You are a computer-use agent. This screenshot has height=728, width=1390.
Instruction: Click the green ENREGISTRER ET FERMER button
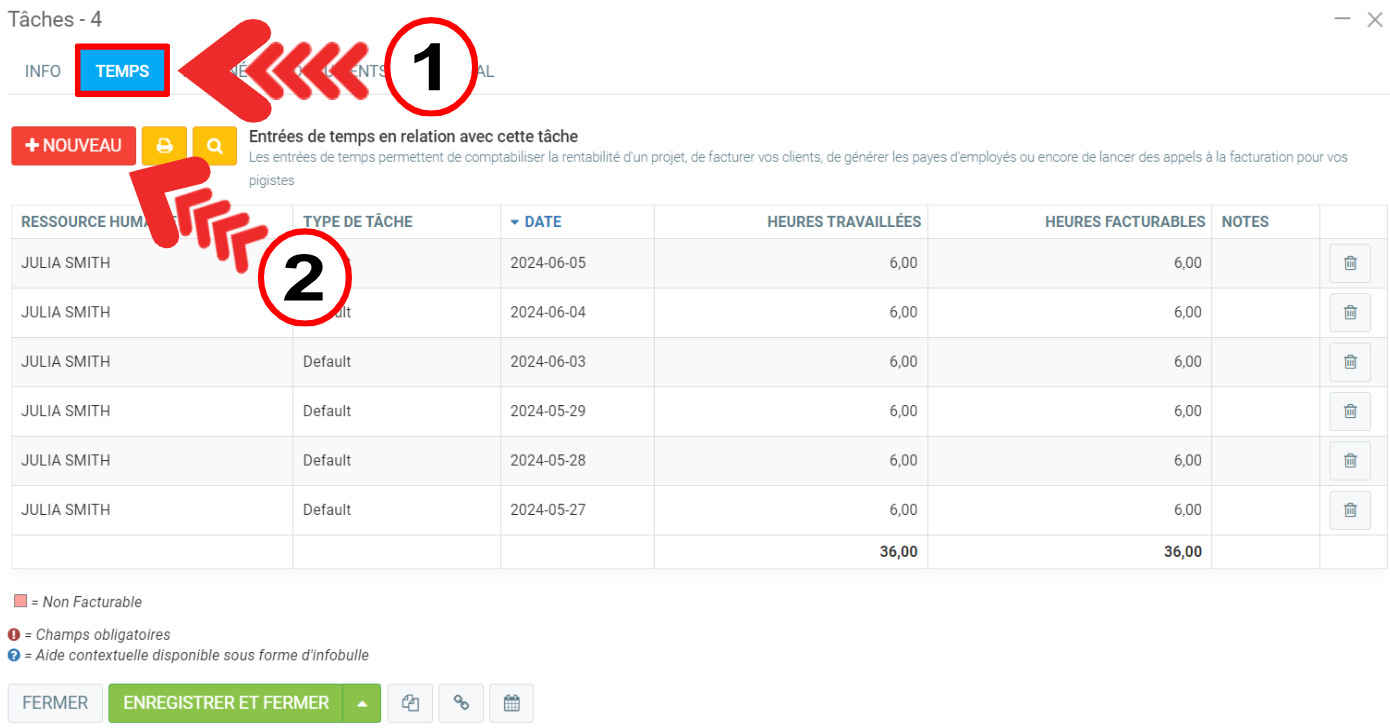[226, 703]
